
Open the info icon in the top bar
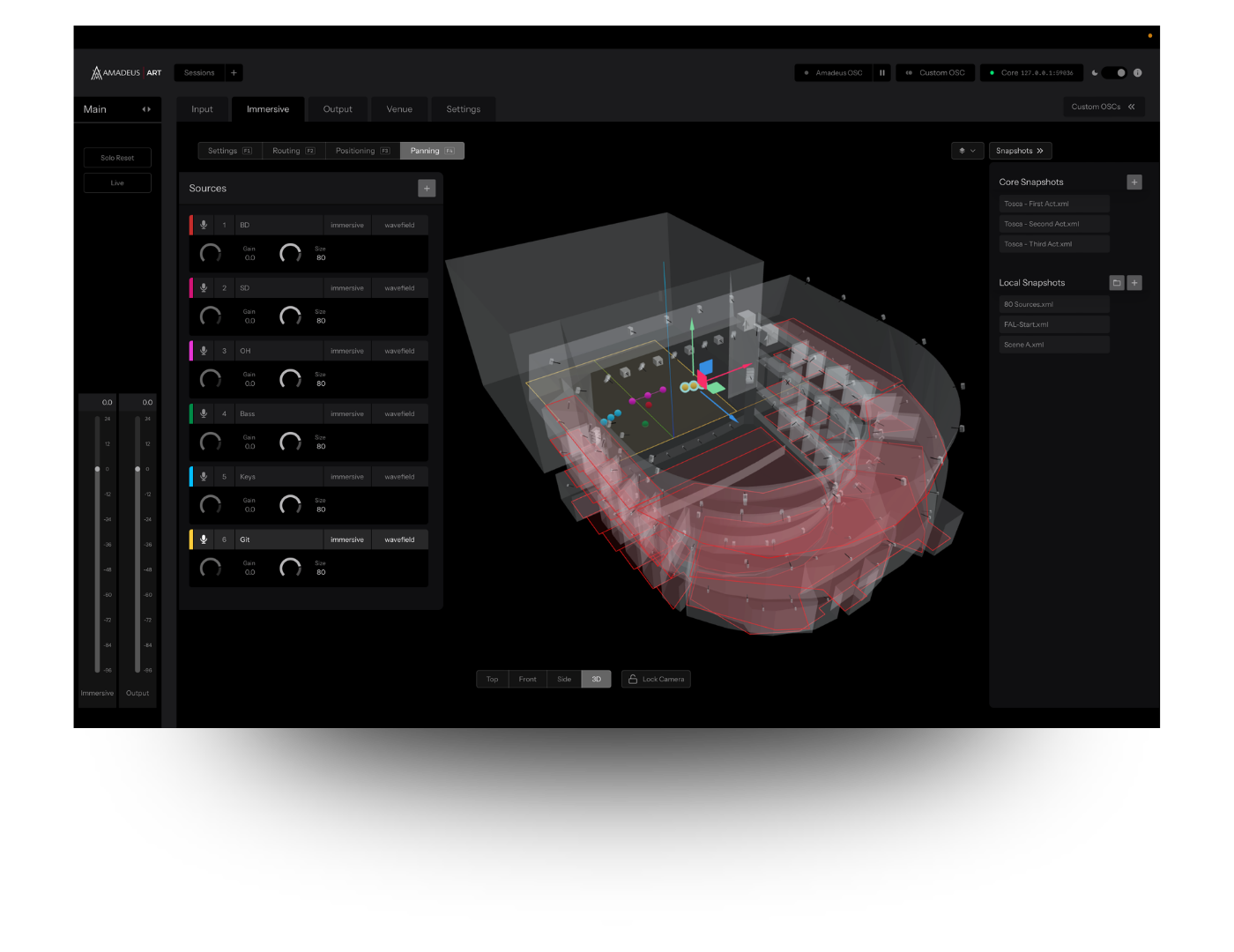pos(1137,73)
